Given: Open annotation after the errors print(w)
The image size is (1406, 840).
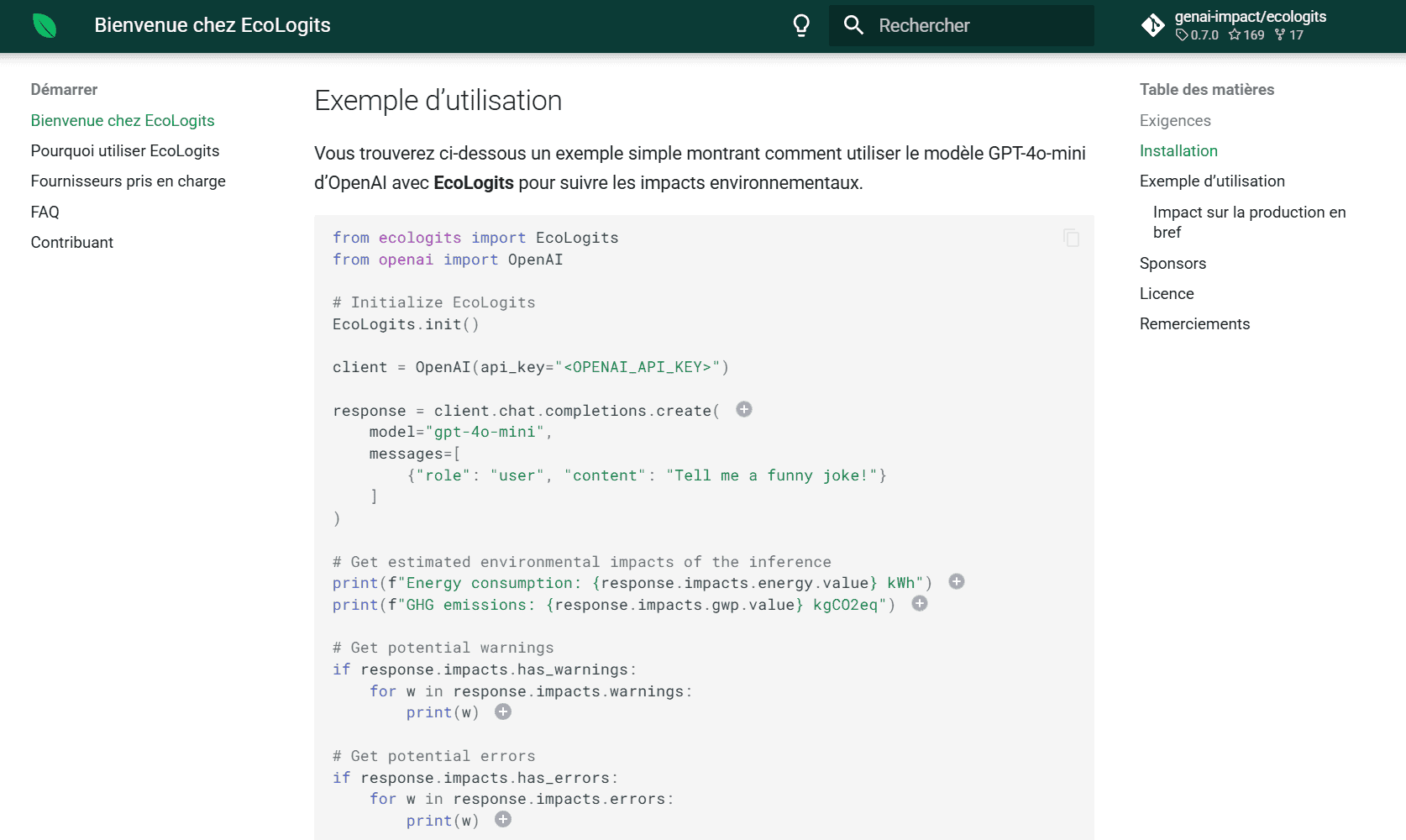Looking at the screenshot, I should coord(503,820).
